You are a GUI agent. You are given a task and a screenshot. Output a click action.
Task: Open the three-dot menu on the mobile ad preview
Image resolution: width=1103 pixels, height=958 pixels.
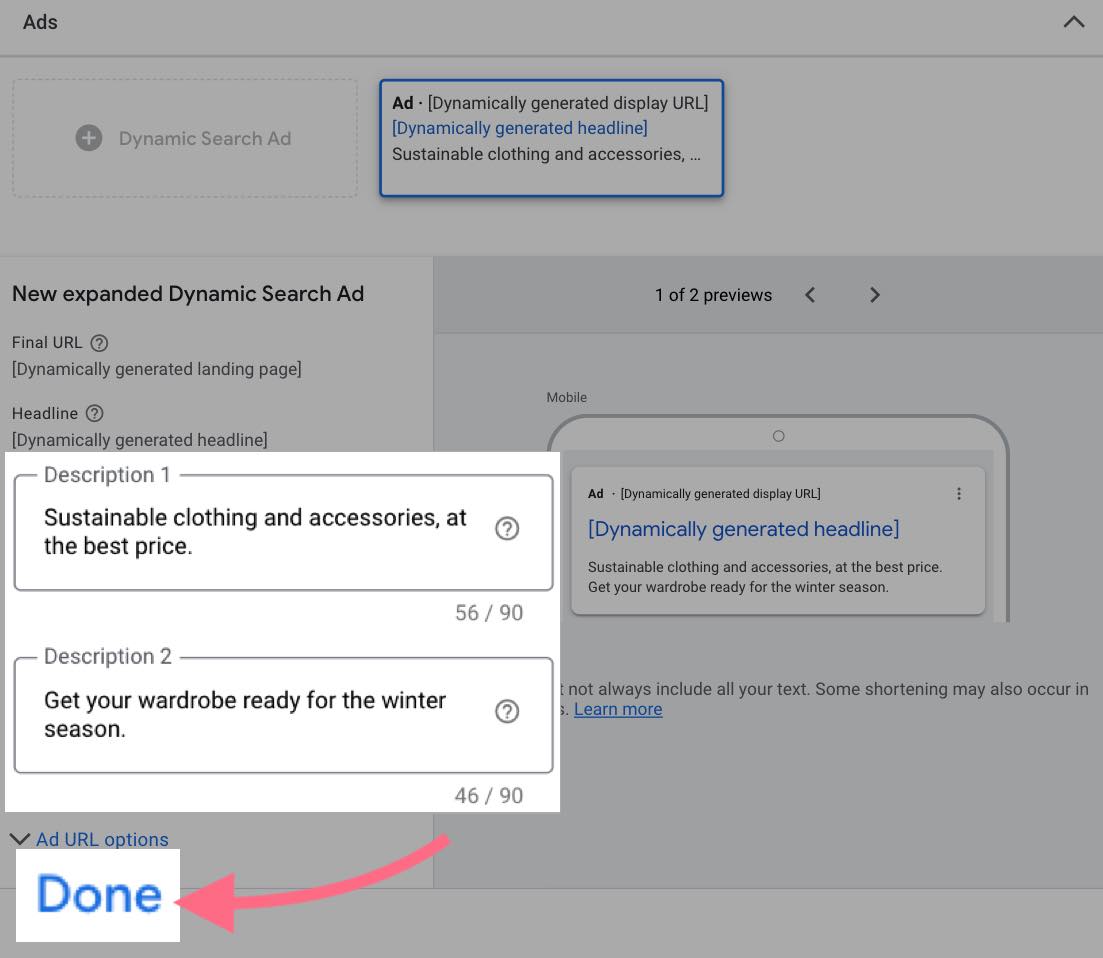(959, 493)
